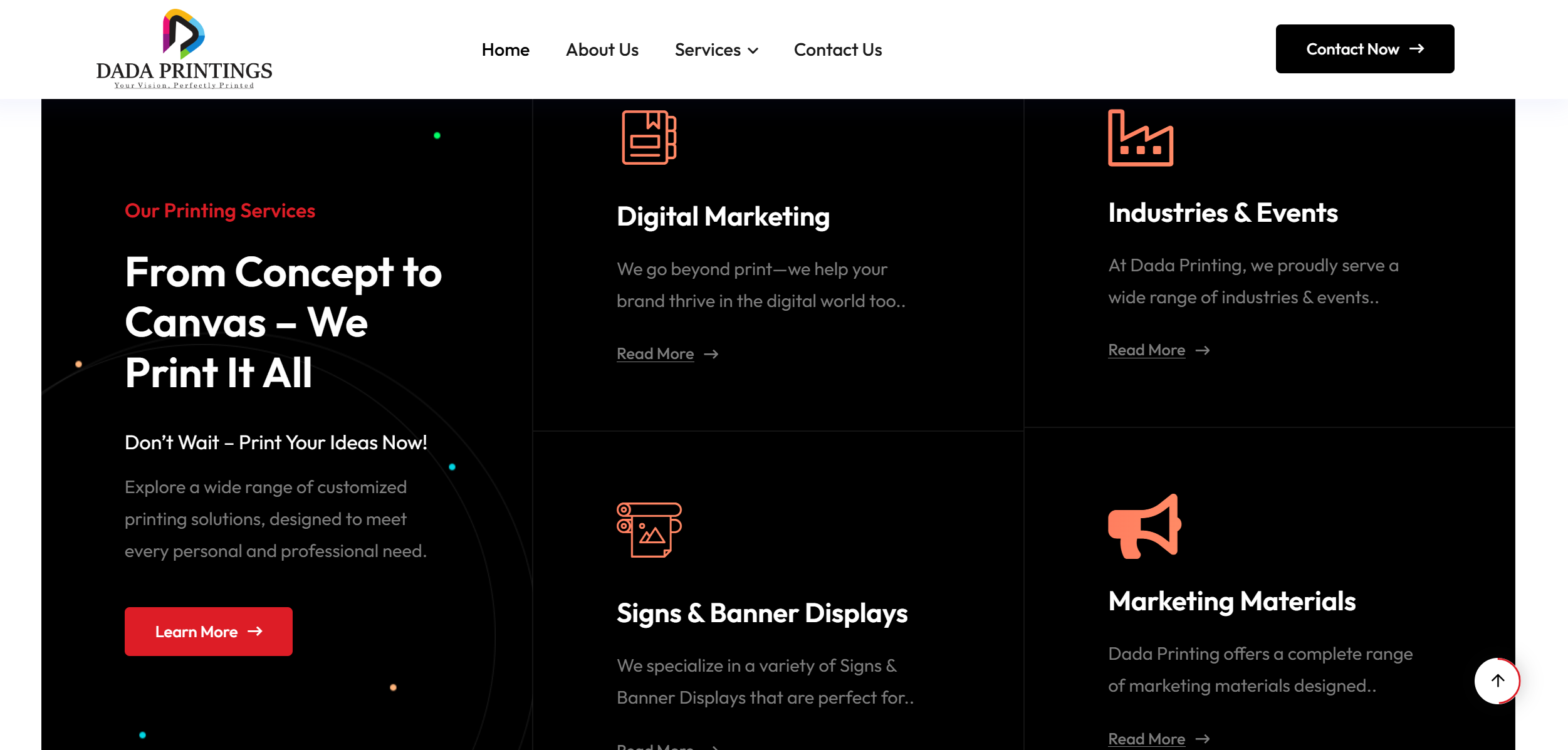Viewport: 1568px width, 750px height.
Task: Open Read More under Marketing Materials
Action: click(x=1146, y=739)
